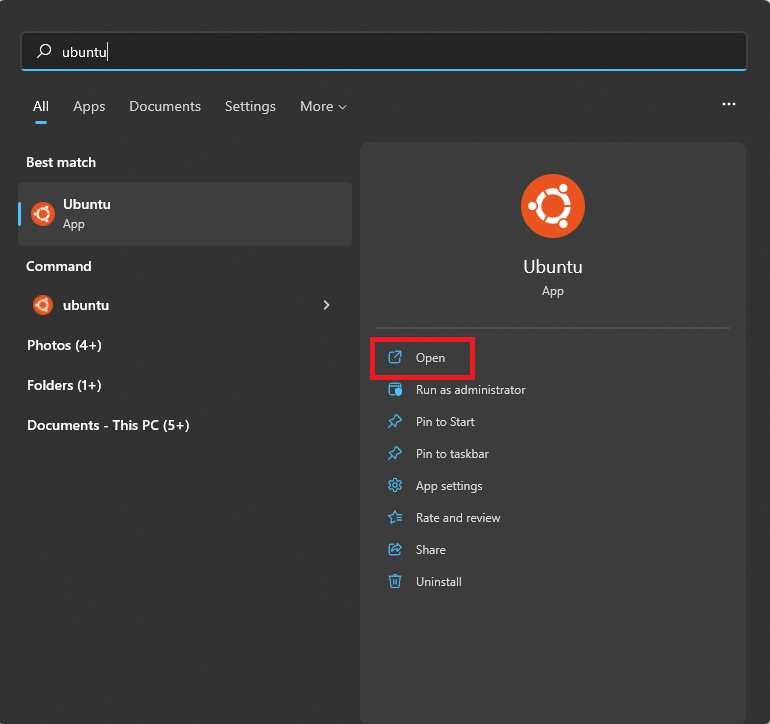Select Pin to taskbar

pyautogui.click(x=452, y=453)
